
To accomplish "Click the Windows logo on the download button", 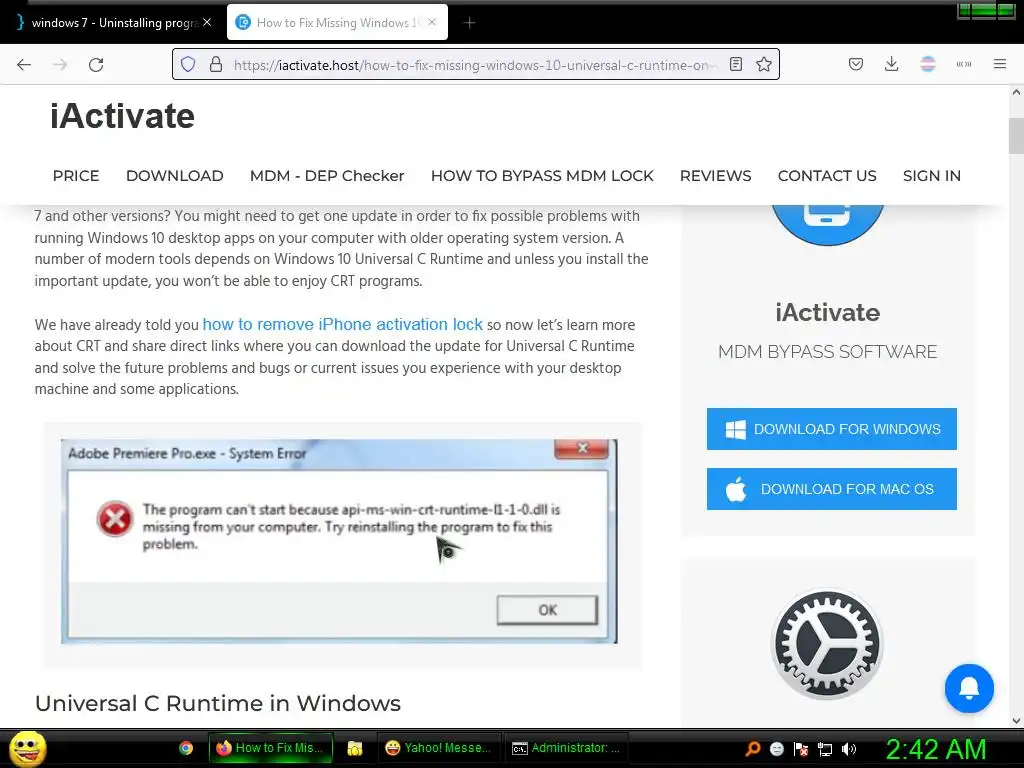I will tap(735, 429).
